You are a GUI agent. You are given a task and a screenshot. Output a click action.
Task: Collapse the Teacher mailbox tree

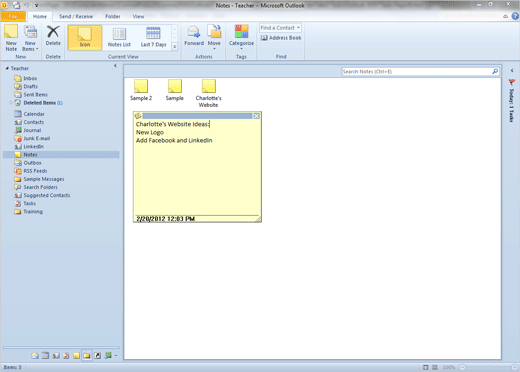tap(7, 68)
